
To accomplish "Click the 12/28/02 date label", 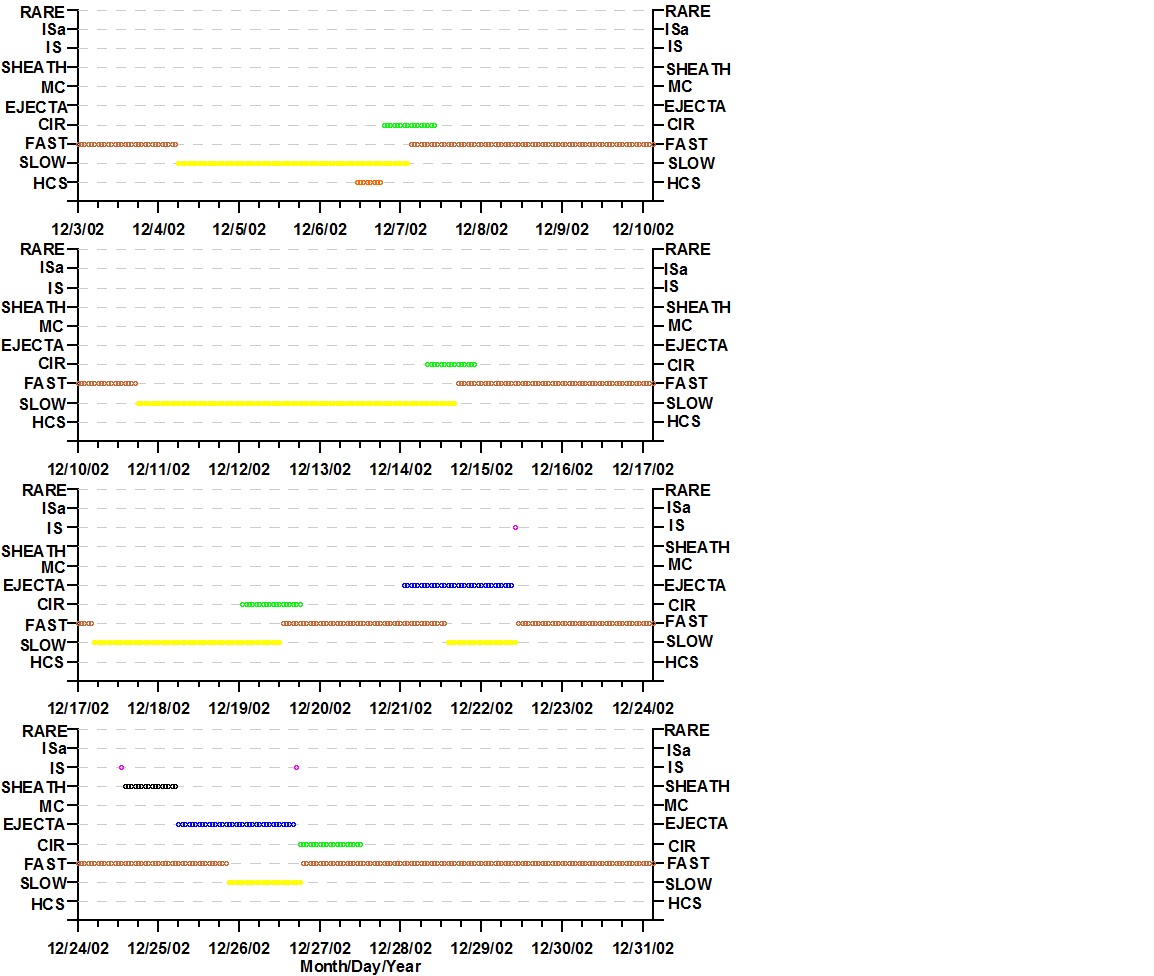I will point(400,949).
